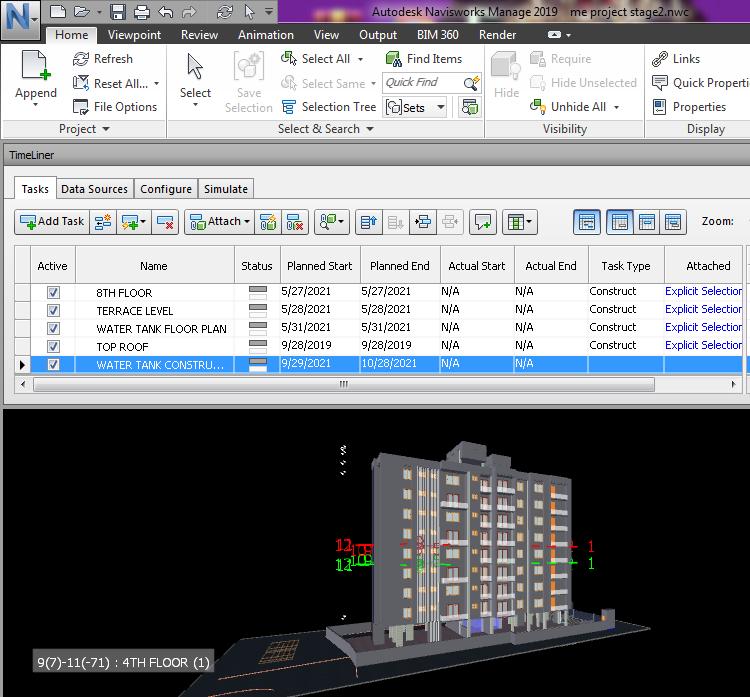The height and width of the screenshot is (697, 750).
Task: Click the Links icon in Display panel
Action: click(660, 59)
